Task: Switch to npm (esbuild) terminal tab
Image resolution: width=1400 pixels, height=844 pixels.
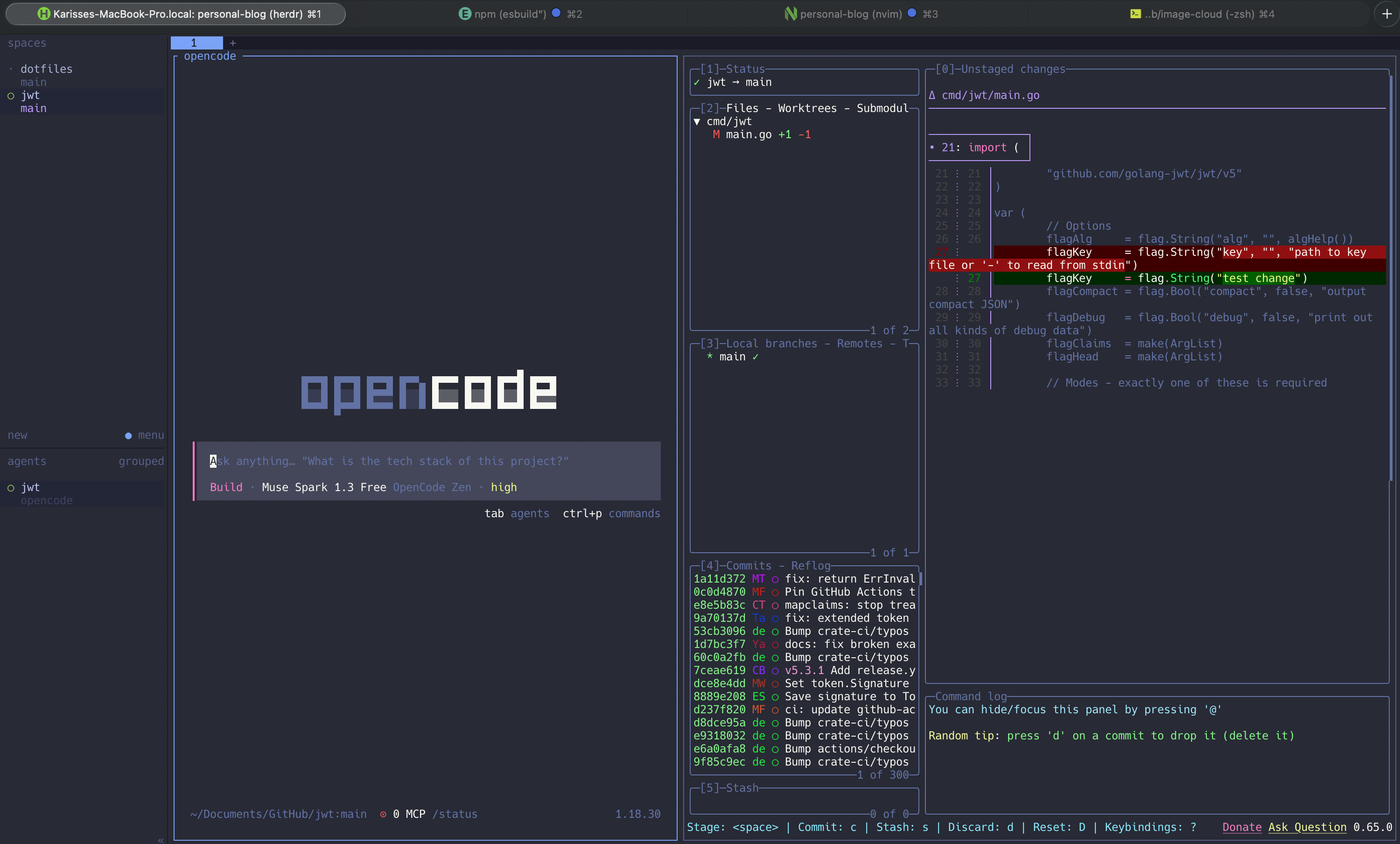Action: click(520, 14)
